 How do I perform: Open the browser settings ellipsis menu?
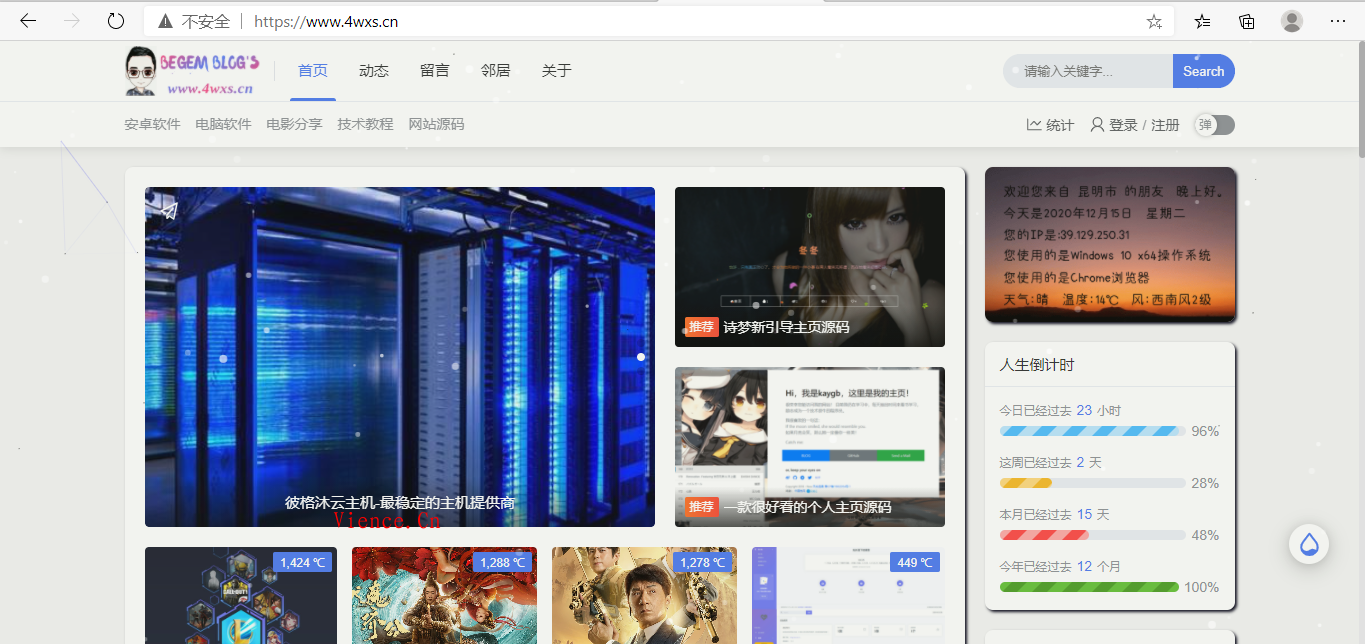point(1338,21)
